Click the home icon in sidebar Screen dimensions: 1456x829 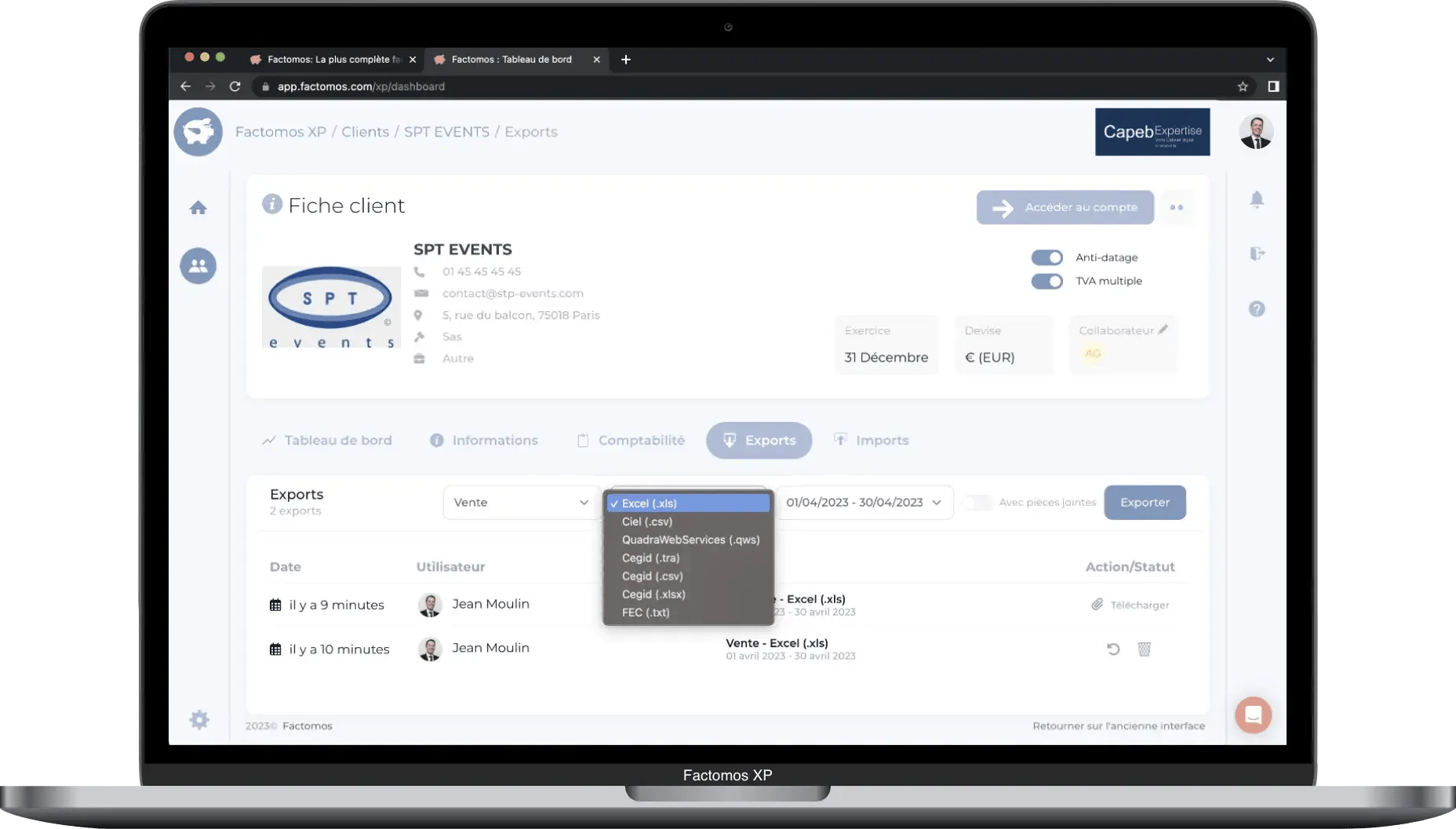(198, 208)
